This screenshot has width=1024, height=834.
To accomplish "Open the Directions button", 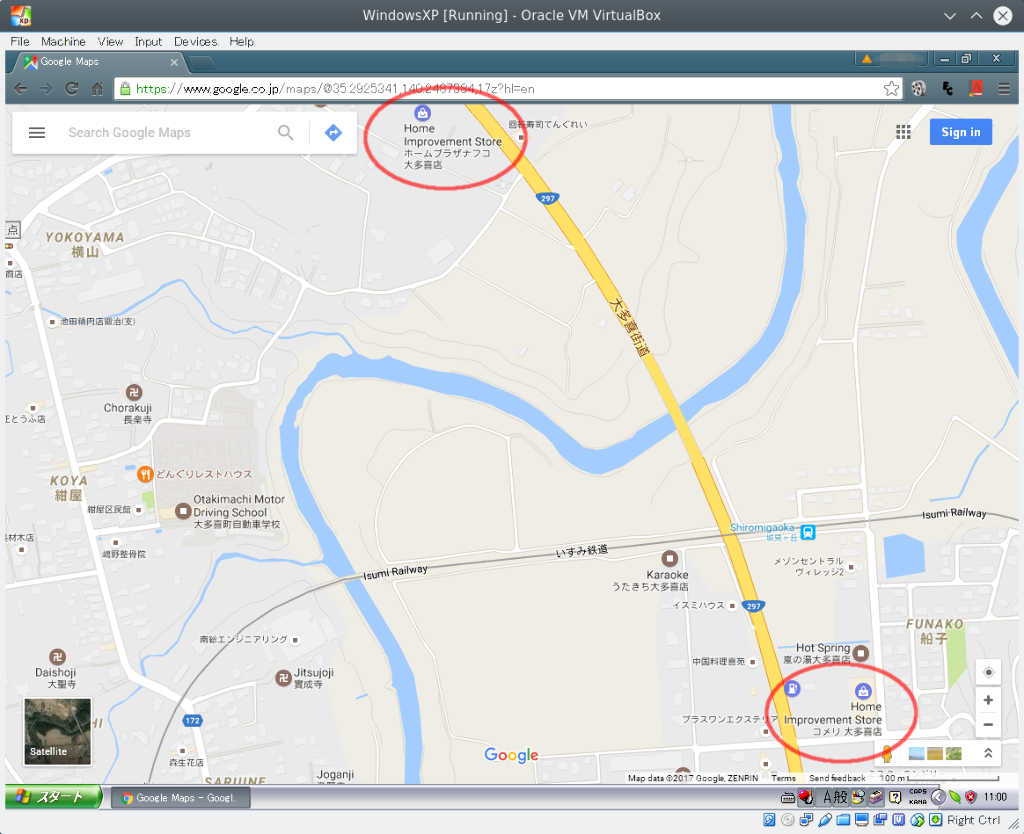I will click(x=333, y=133).
